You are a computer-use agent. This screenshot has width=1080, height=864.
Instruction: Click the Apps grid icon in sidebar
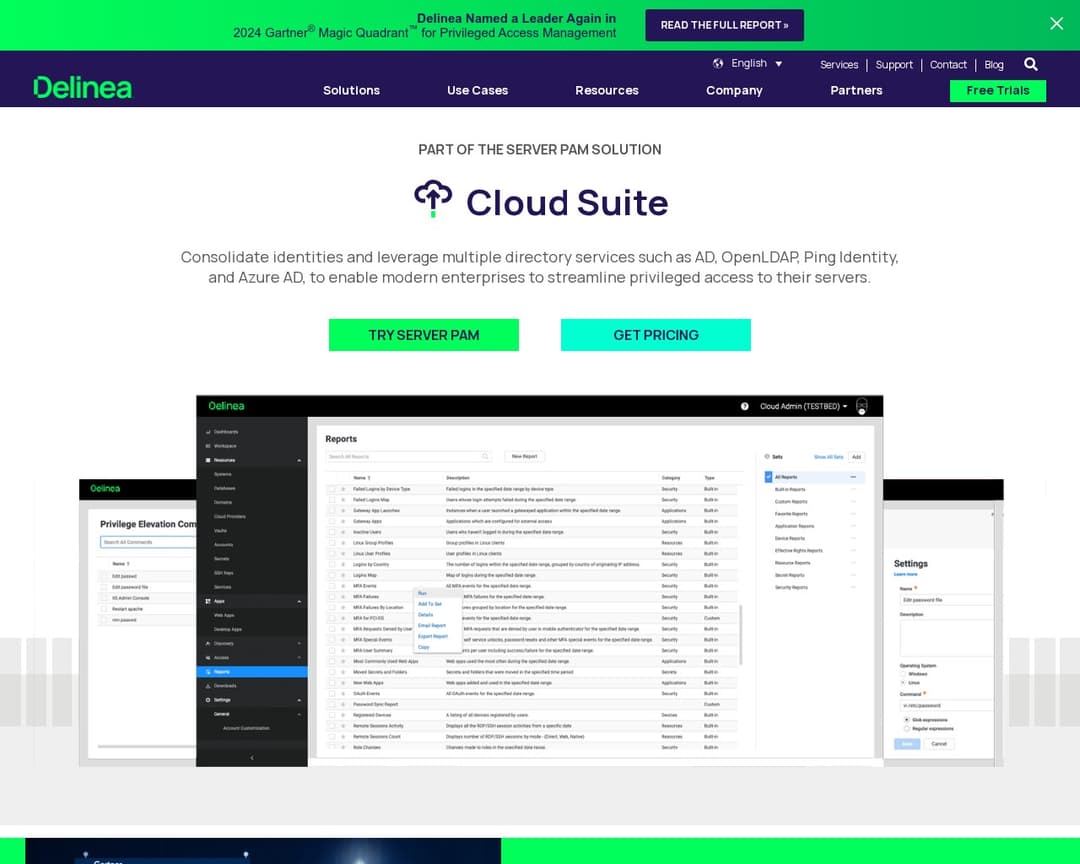tap(208, 601)
